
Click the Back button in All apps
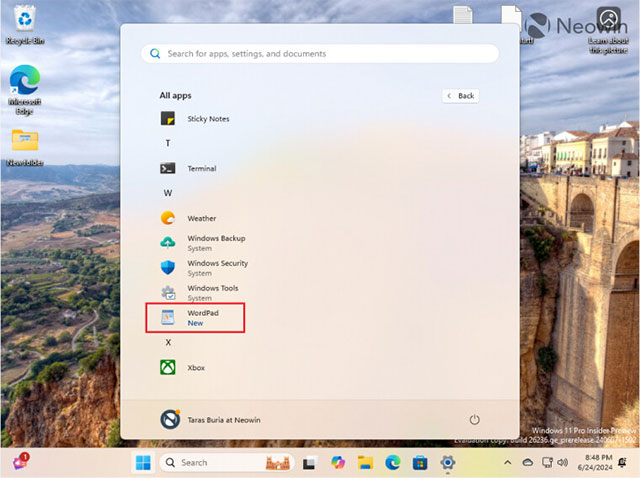click(461, 96)
